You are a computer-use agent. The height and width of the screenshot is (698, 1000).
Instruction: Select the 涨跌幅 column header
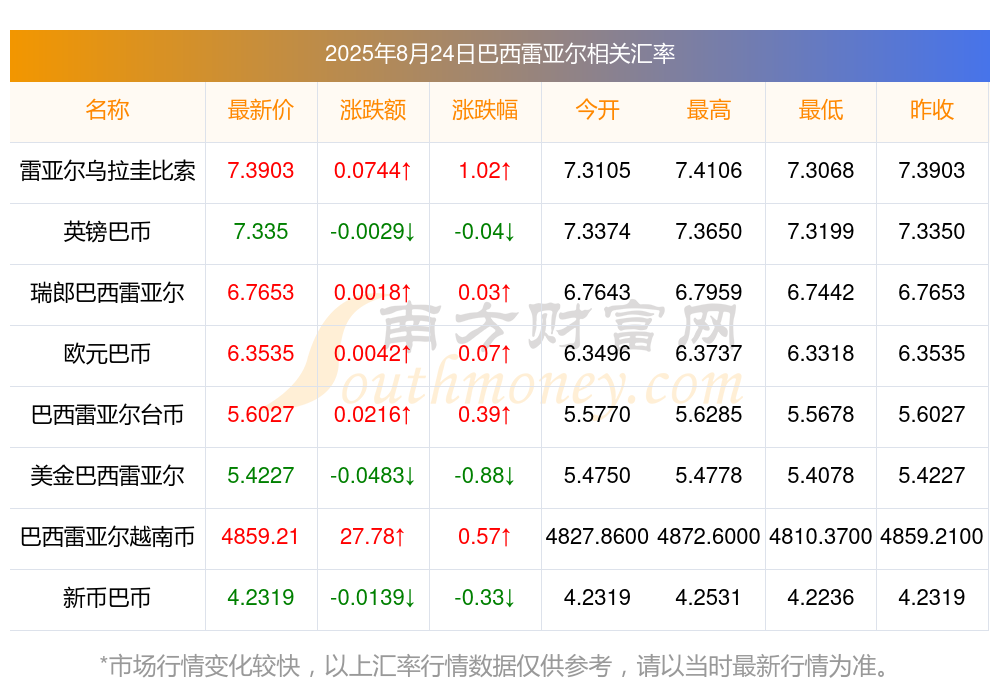click(485, 110)
